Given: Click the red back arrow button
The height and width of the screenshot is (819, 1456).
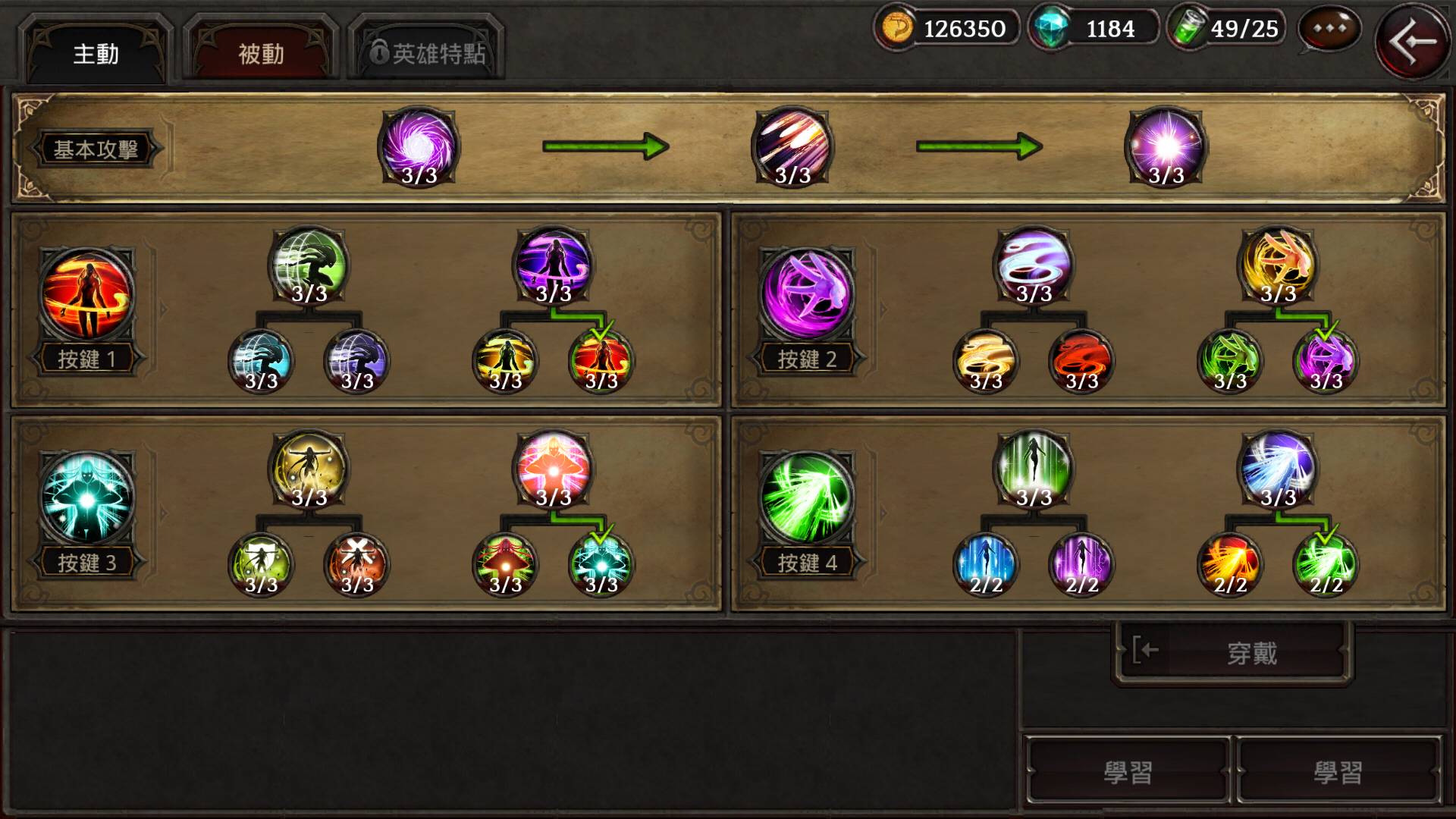Looking at the screenshot, I should coord(1412,40).
